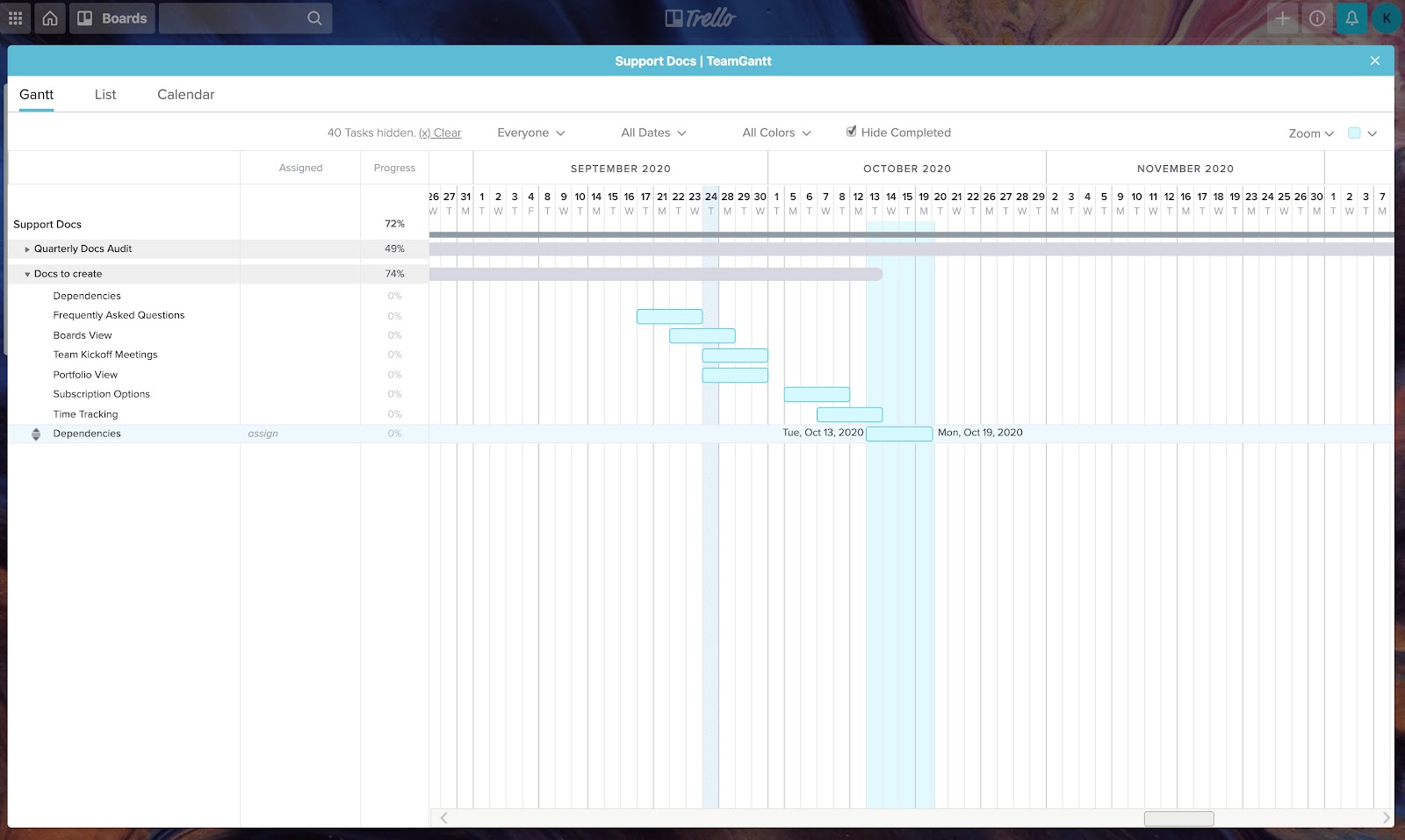The image size is (1405, 840).
Task: Go to Trello home icon
Action: tap(50, 18)
